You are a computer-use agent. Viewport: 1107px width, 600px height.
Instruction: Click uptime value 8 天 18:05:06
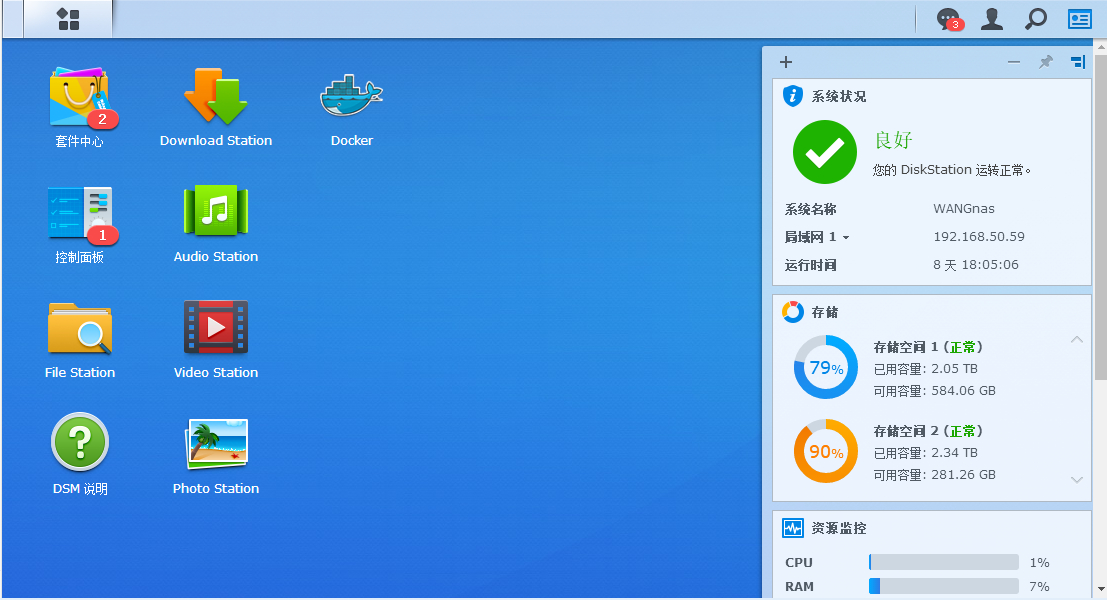pos(976,265)
